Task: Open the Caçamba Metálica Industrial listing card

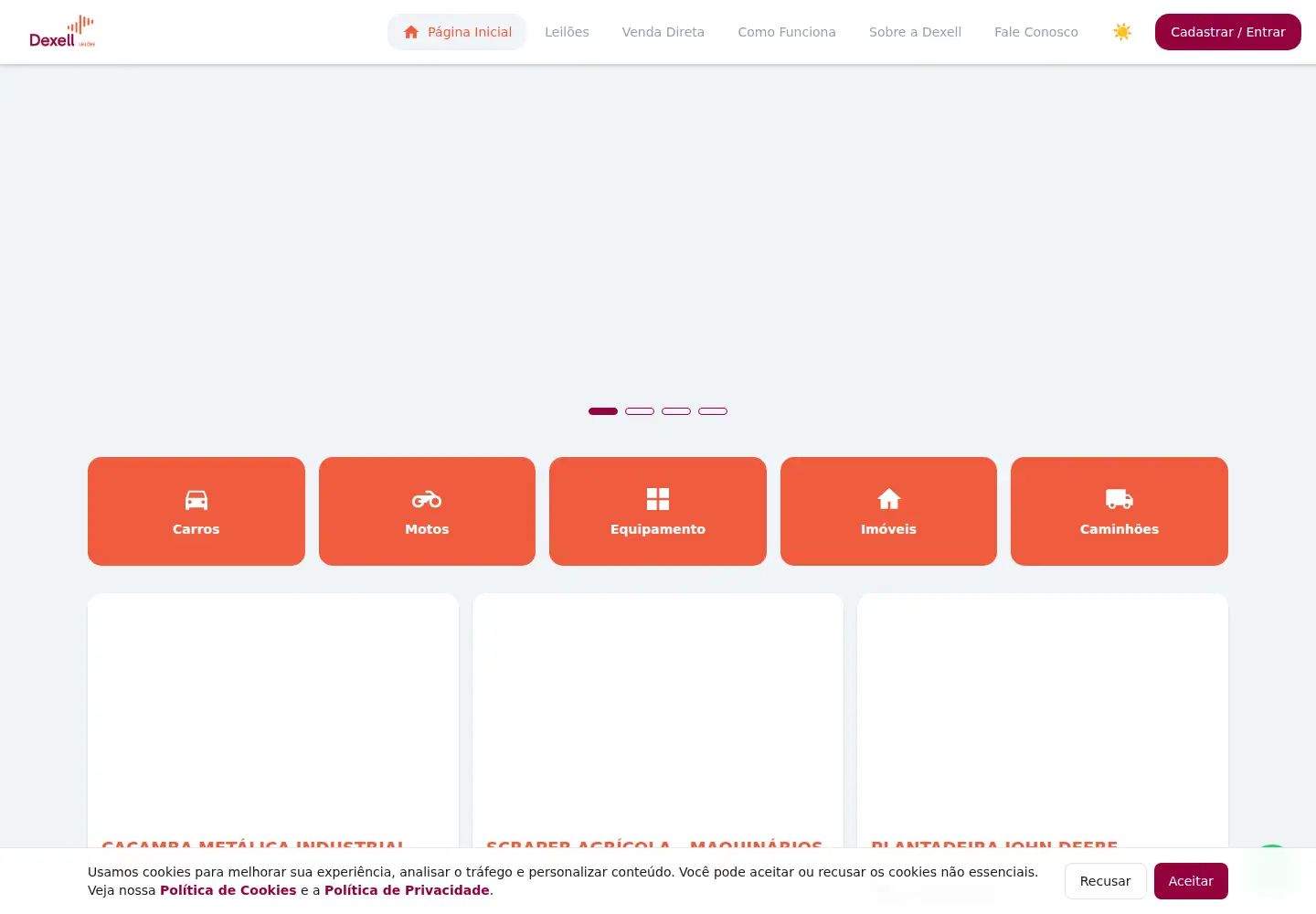Action: 273,720
